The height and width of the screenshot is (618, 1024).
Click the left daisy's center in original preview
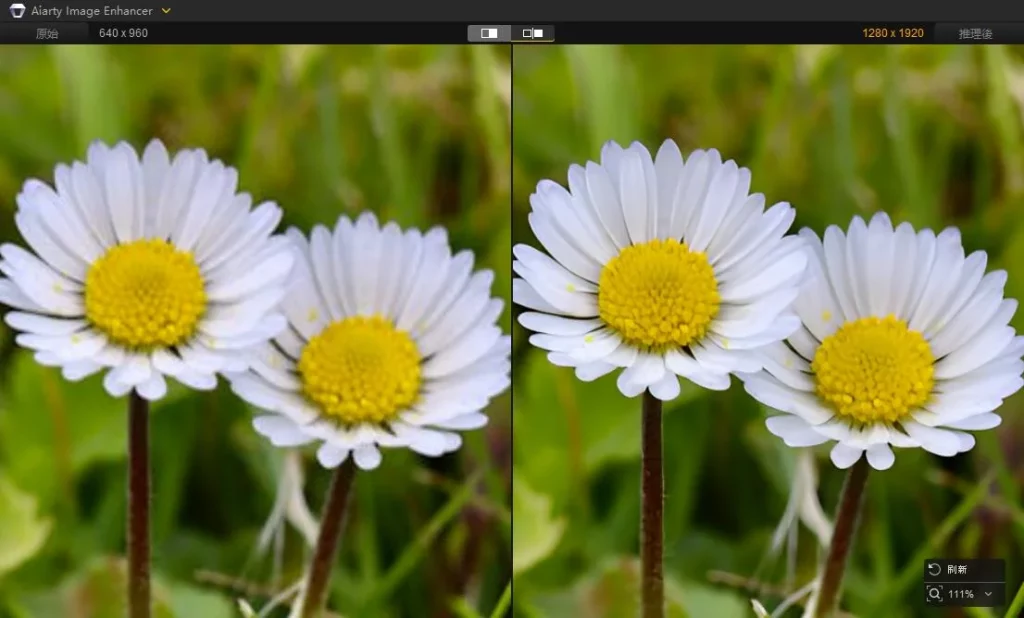[145, 293]
